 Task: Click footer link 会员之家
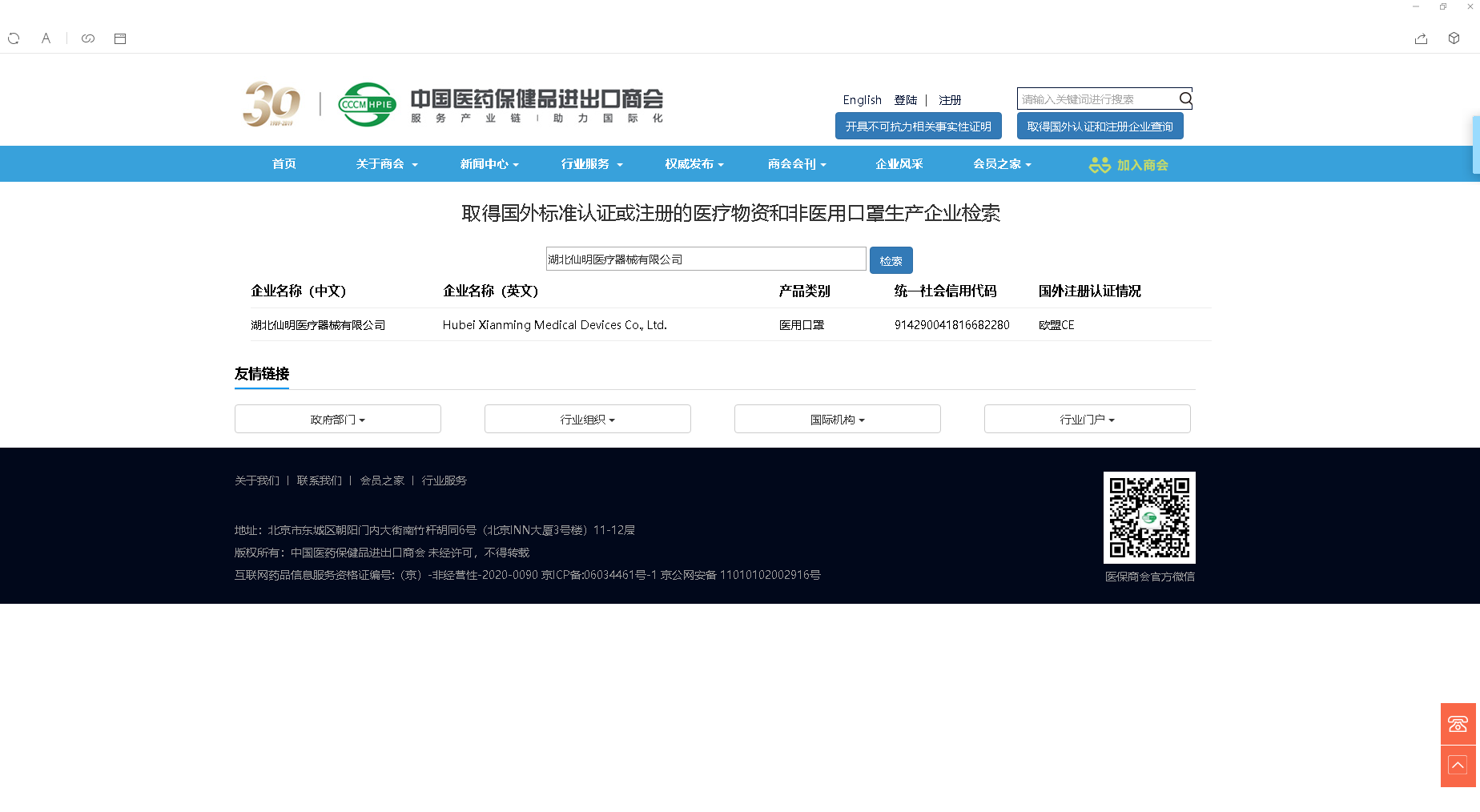coord(382,480)
